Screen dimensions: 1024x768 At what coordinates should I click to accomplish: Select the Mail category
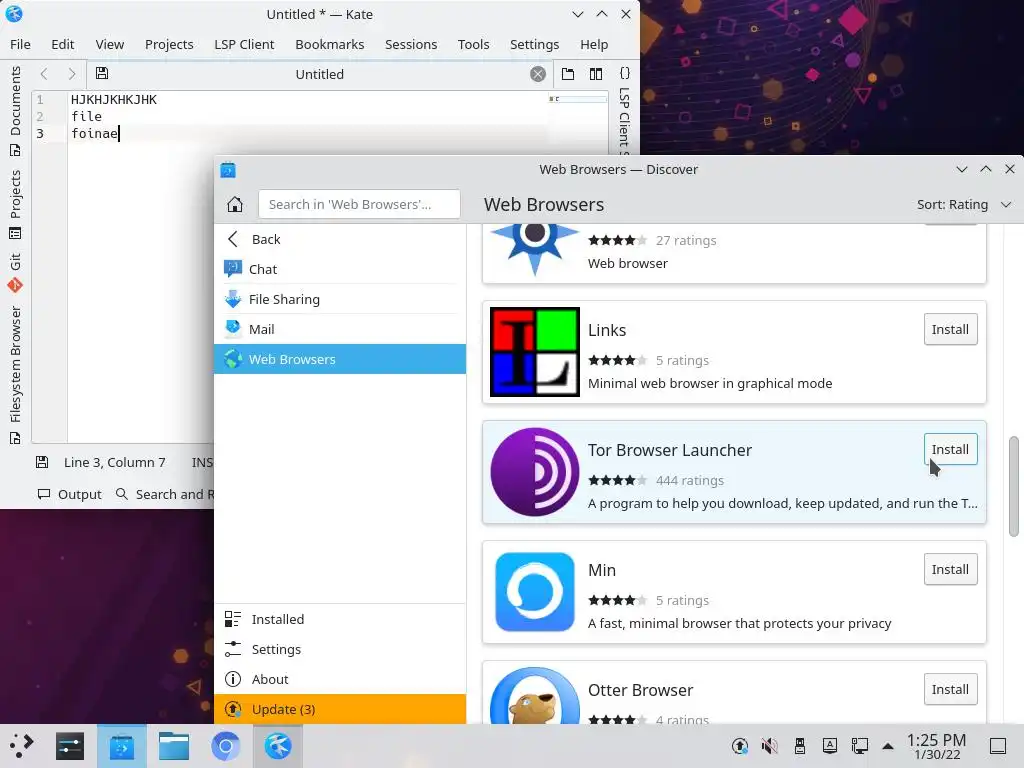(340, 329)
